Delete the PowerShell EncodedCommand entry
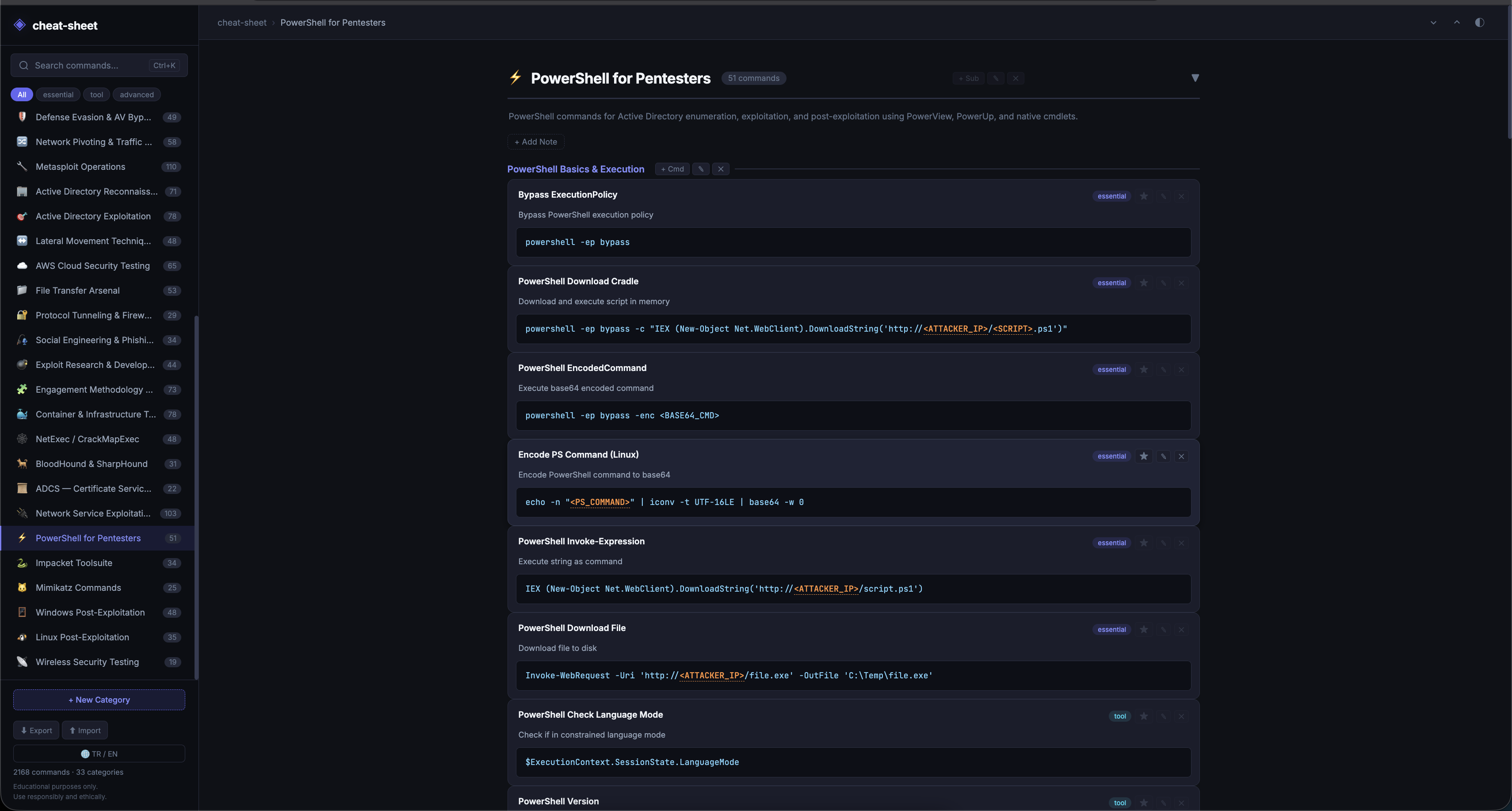 pos(1182,369)
